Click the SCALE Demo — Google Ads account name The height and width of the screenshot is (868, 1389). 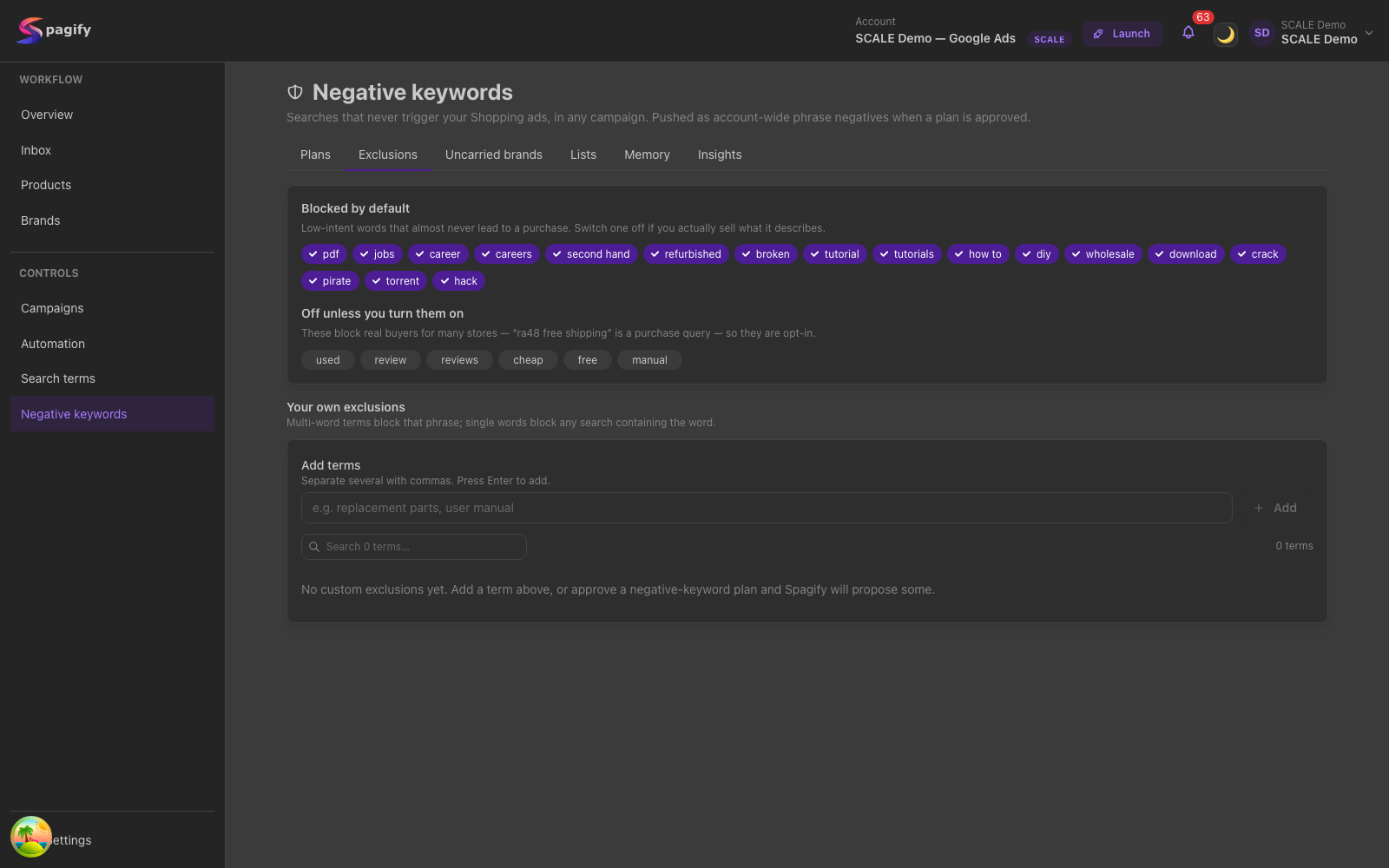tap(935, 38)
